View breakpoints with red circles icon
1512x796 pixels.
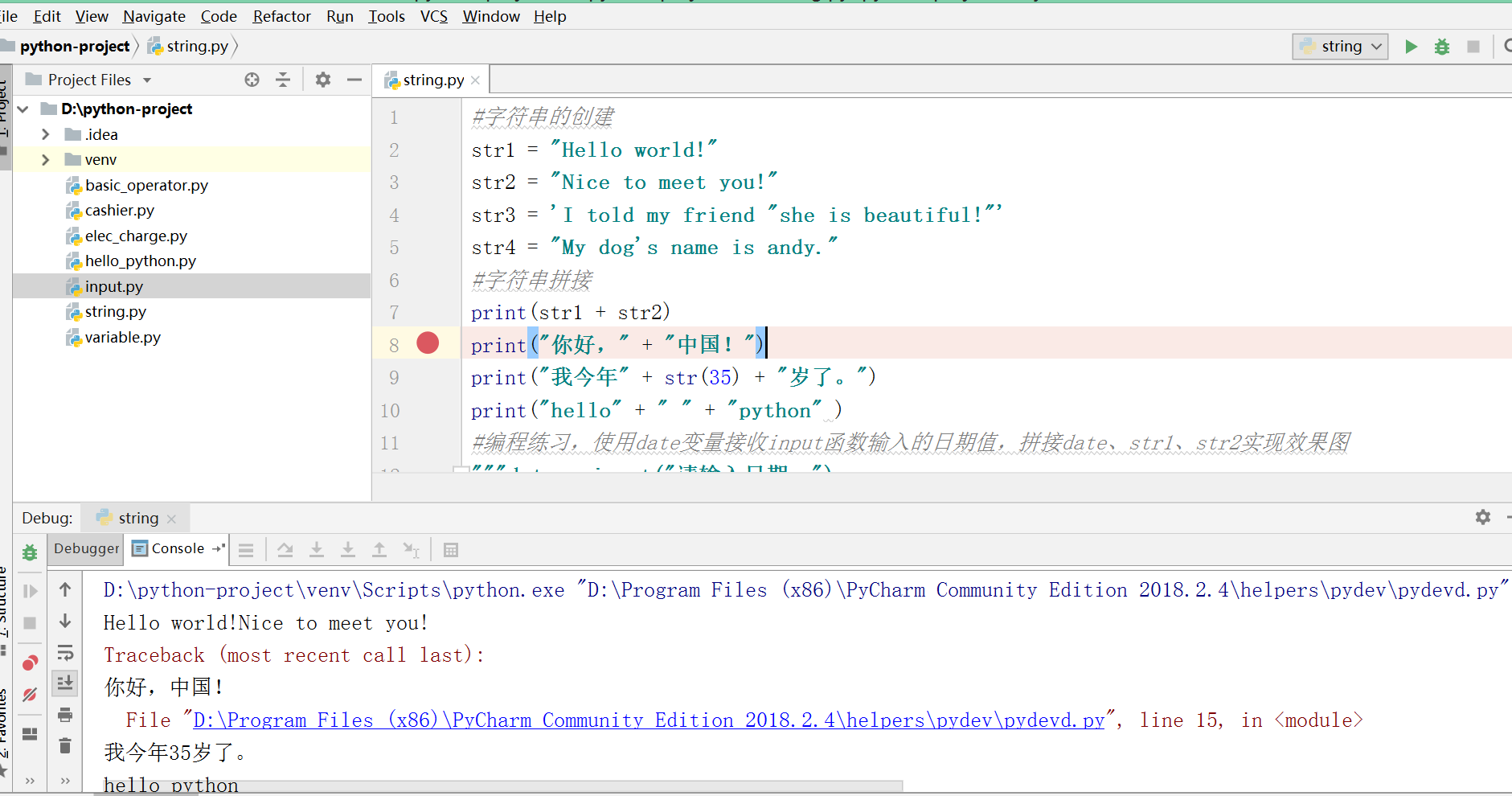pos(30,663)
